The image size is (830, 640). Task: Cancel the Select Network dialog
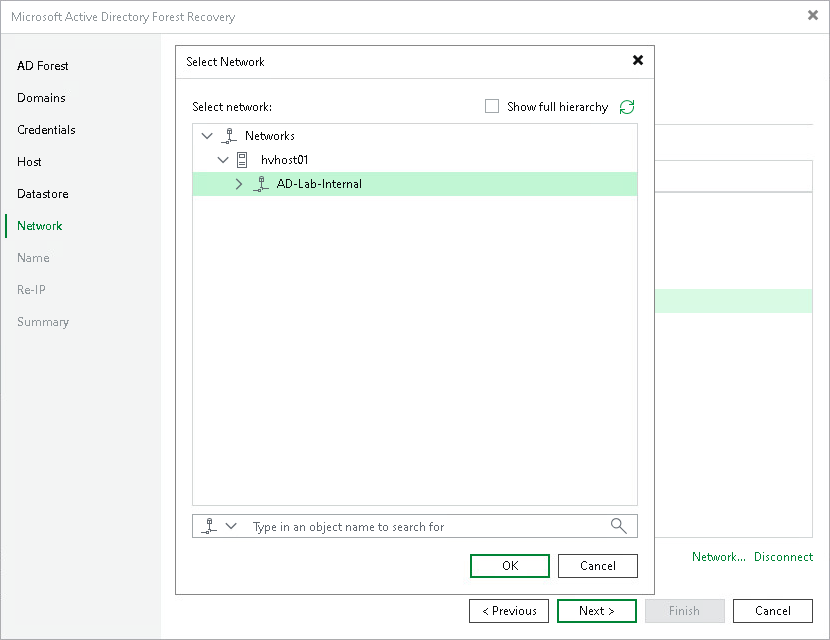(598, 566)
